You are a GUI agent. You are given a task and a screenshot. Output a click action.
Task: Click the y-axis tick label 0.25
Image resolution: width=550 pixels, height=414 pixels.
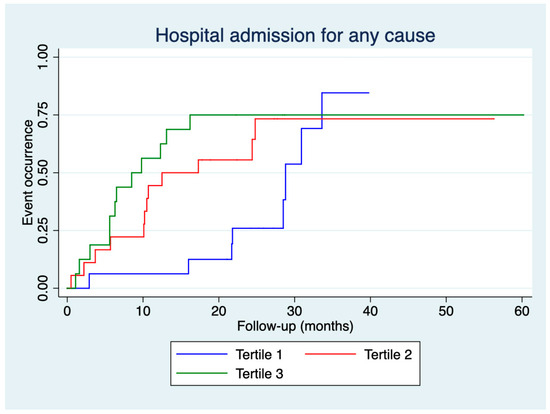[43, 231]
